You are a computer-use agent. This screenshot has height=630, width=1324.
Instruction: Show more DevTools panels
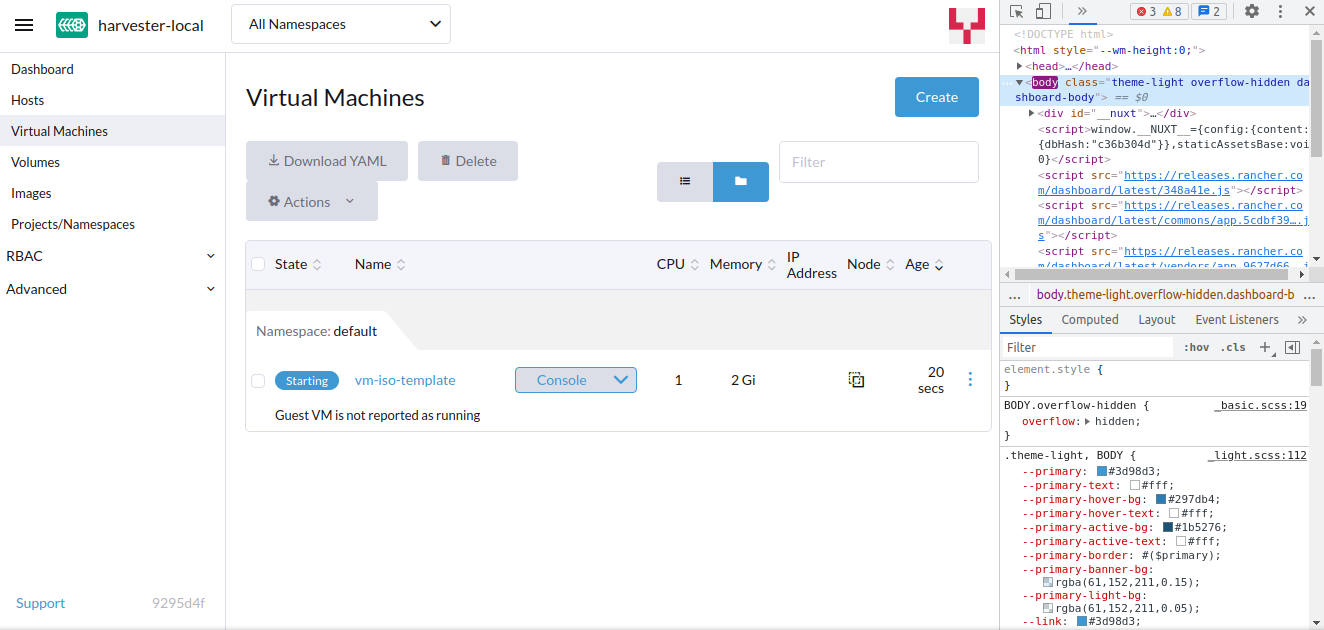click(x=1082, y=12)
